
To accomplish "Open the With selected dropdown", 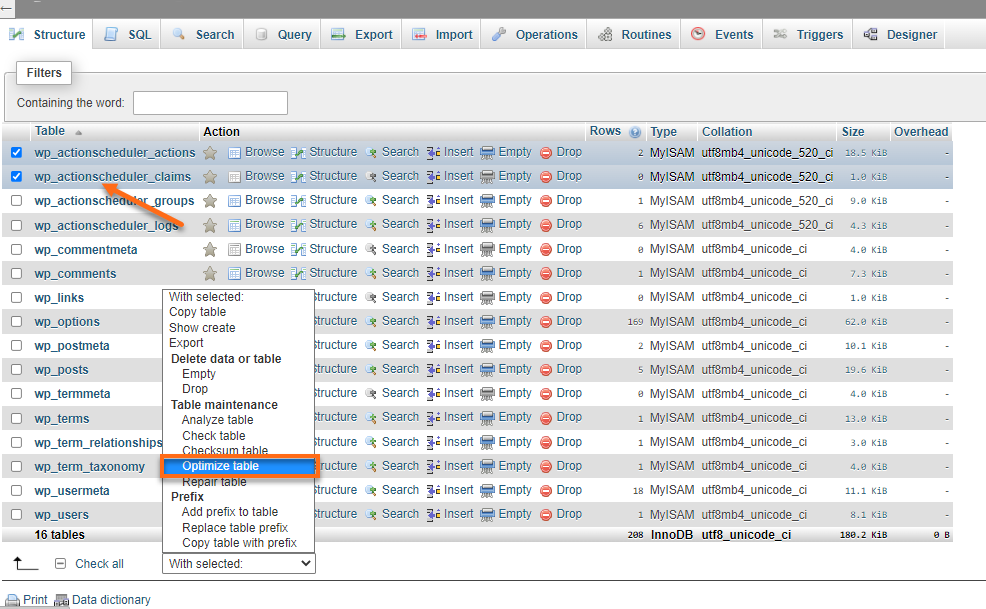I will 238,563.
